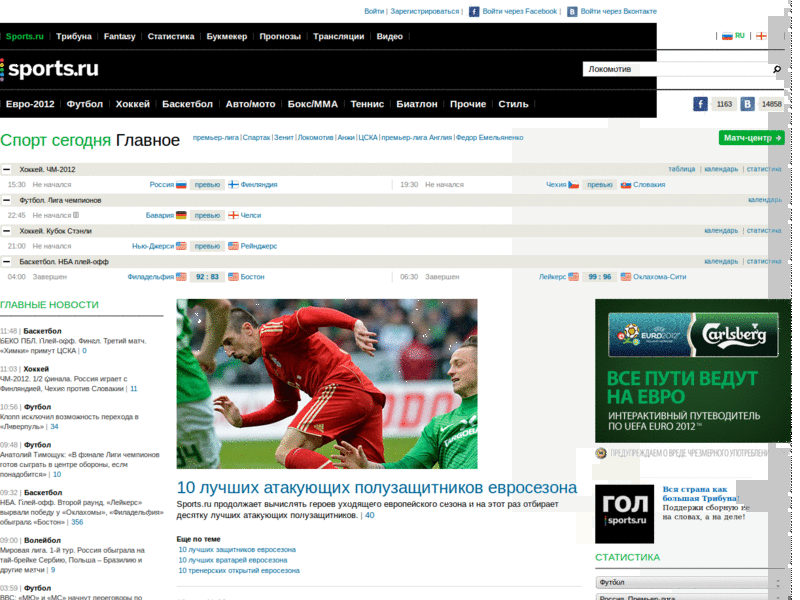The width and height of the screenshot is (800, 600).
Task: Open календарь link for Лига чемпионов
Action: click(765, 200)
